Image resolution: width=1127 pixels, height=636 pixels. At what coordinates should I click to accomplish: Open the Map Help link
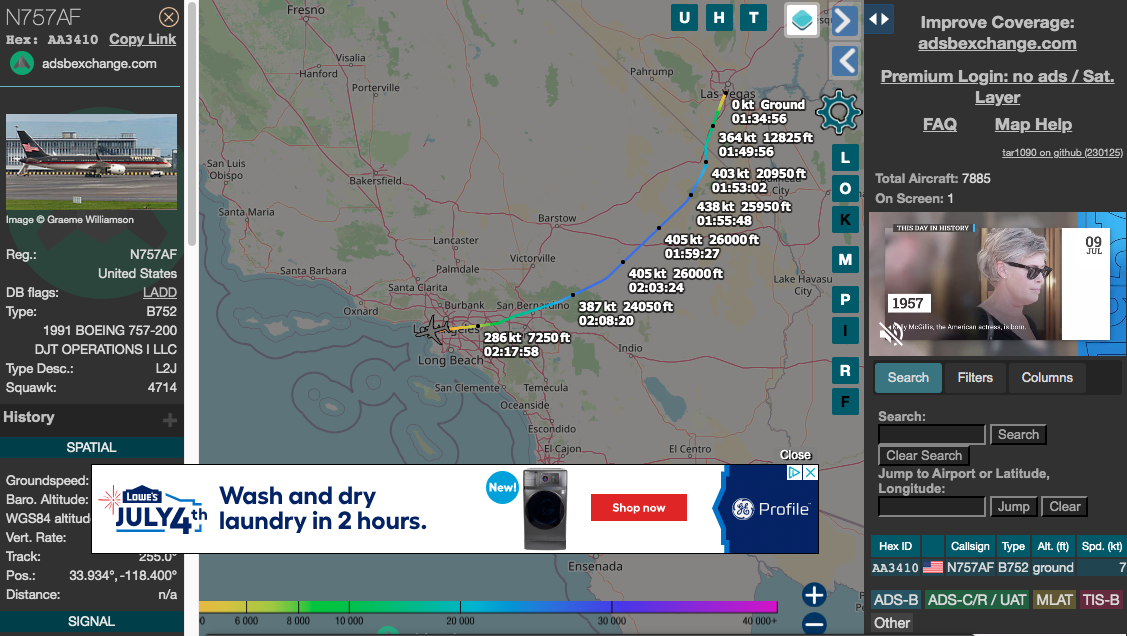coord(1033,124)
